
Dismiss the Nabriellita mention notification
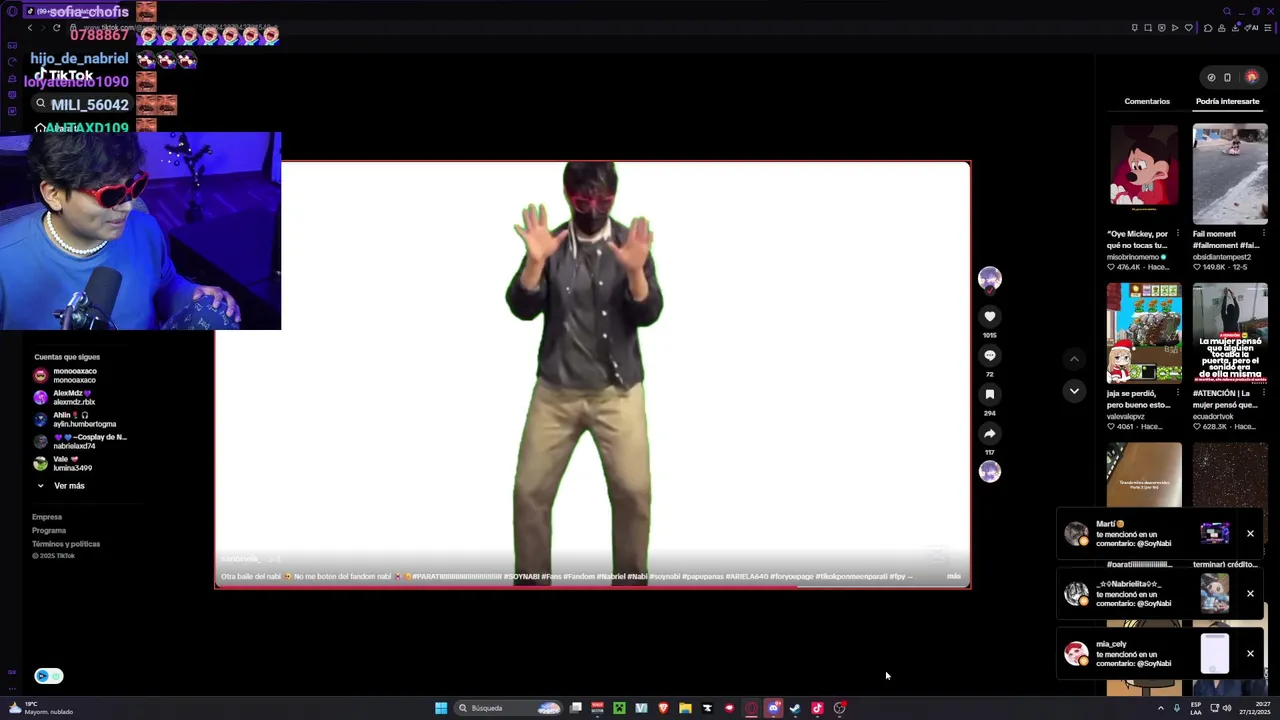coord(1250,594)
